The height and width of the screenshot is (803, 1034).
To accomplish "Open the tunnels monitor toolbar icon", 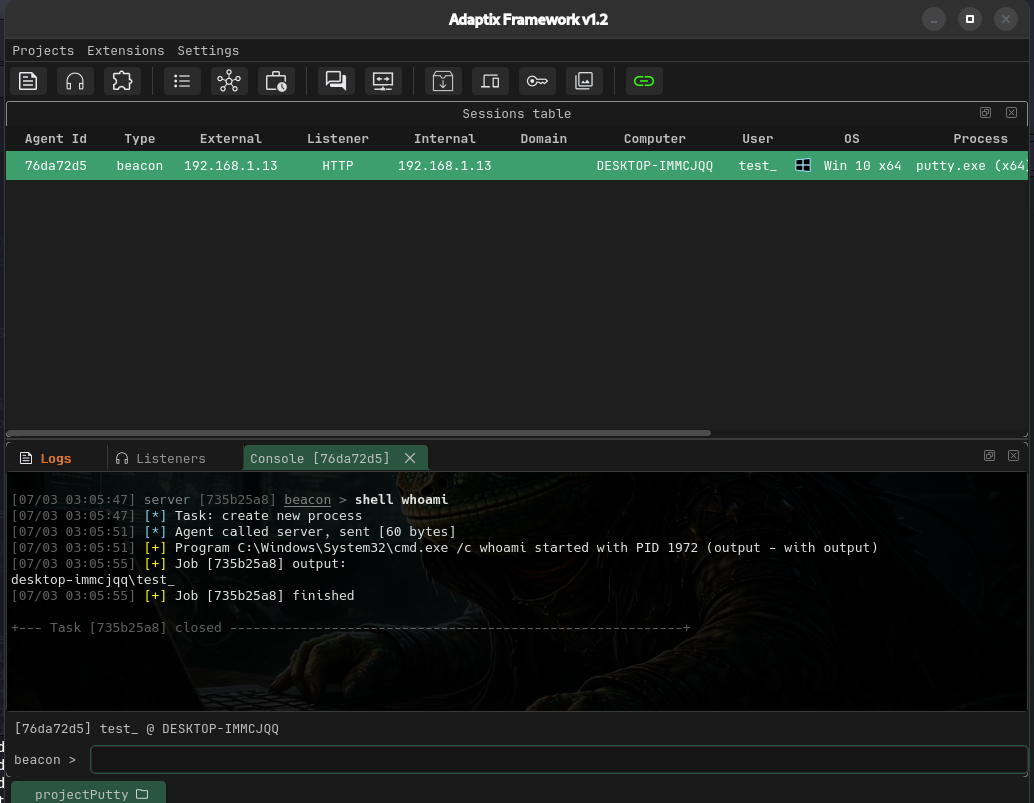I will click(383, 82).
